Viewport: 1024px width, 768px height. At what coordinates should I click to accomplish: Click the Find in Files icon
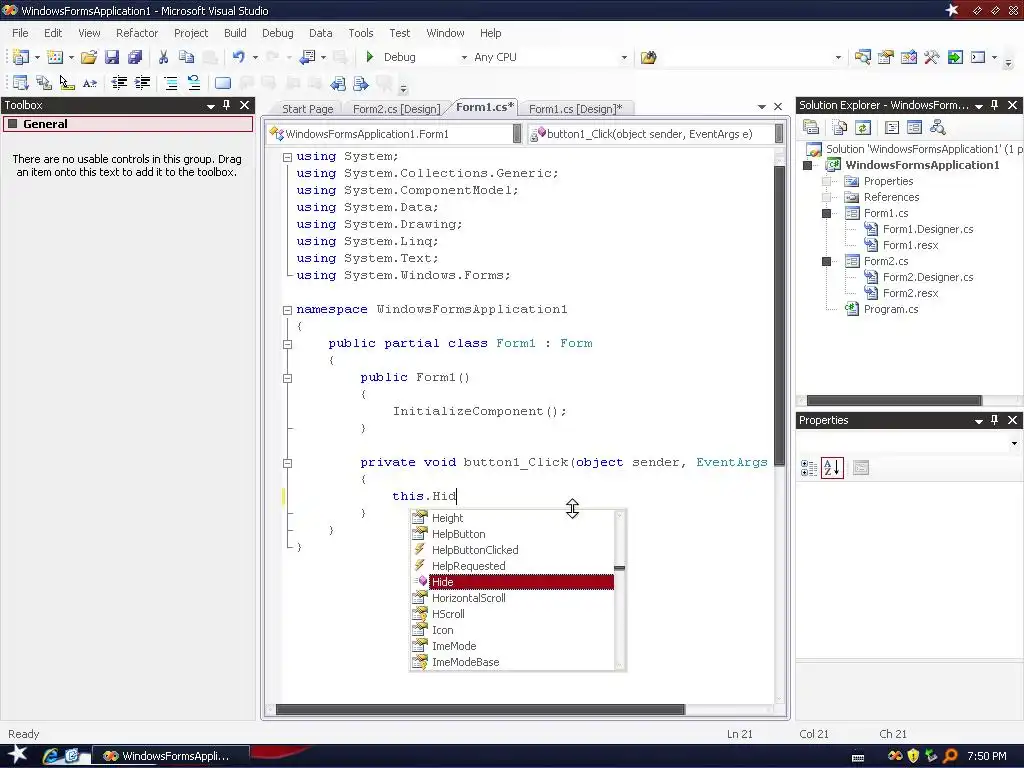(x=648, y=57)
